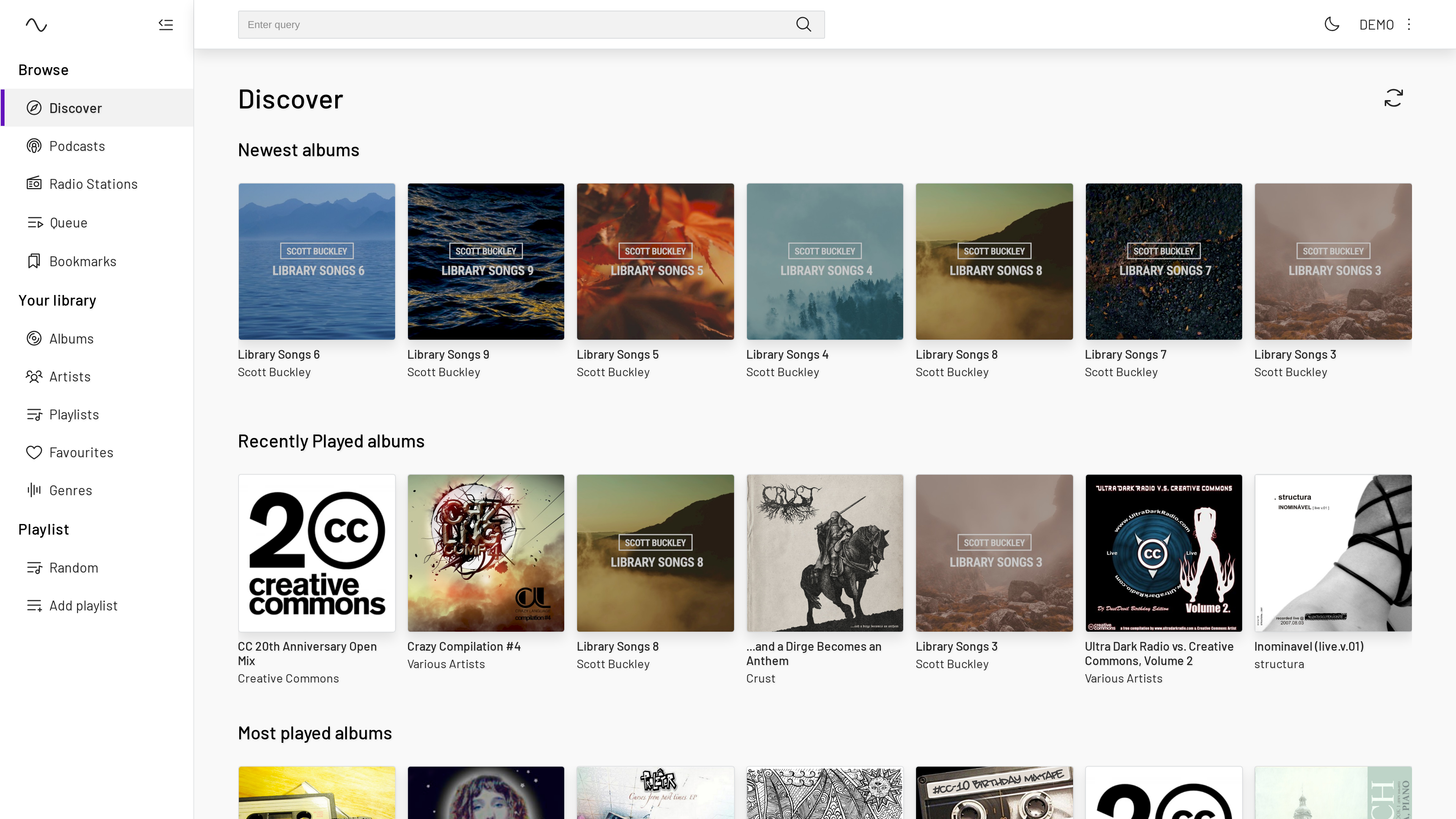1456x819 pixels.
Task: Click the search magnifier icon
Action: tap(803, 25)
